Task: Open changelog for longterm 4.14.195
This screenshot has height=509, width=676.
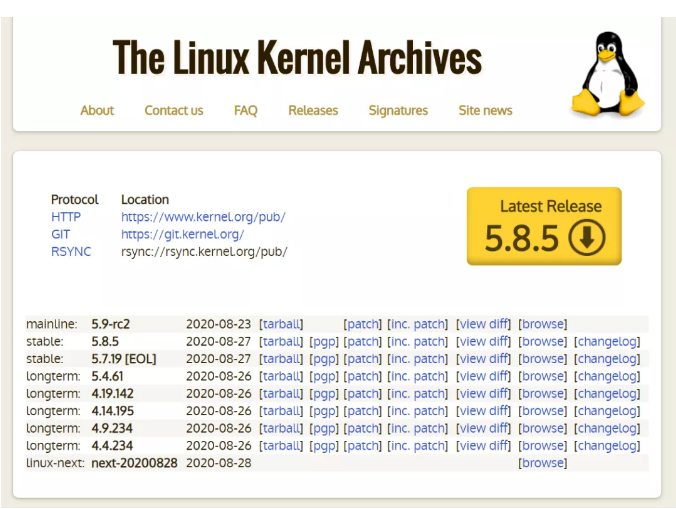Action: [607, 411]
